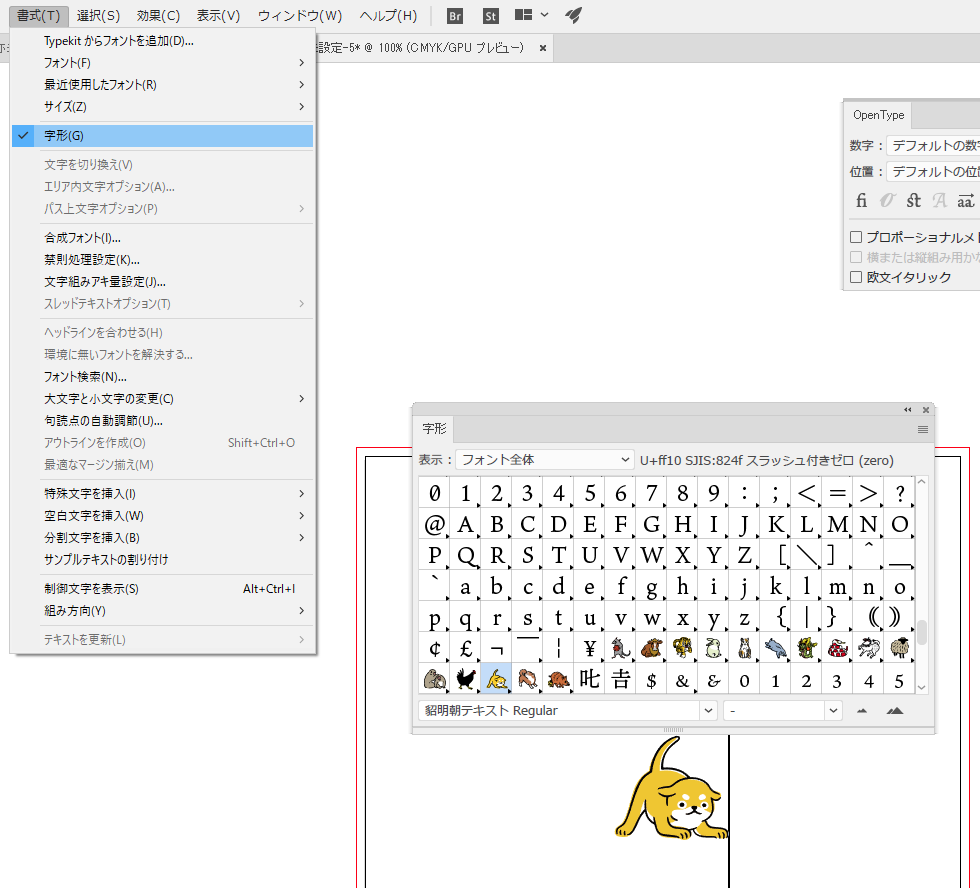This screenshot has width=980, height=888.
Task: Choose サンプルテキストの割り付け
Action: (x=162, y=559)
